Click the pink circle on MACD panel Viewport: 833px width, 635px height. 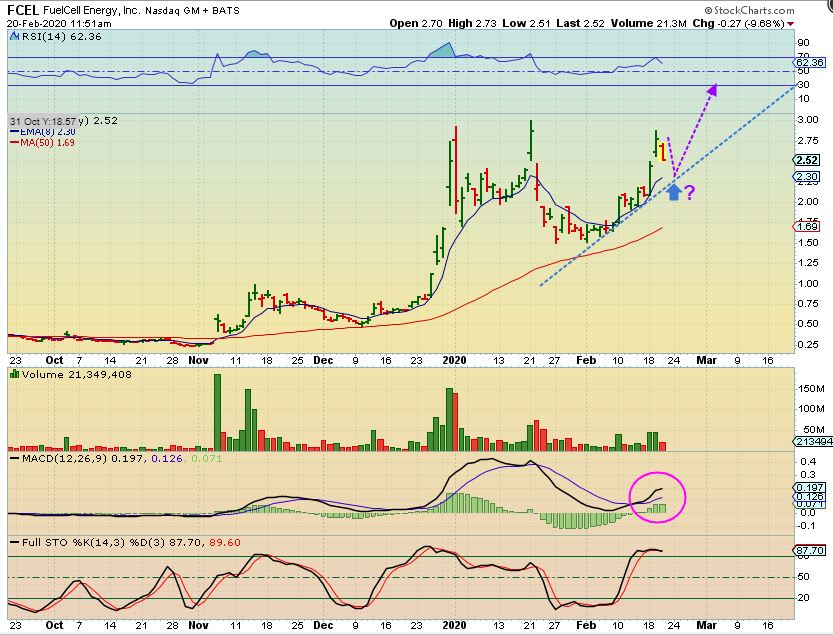point(657,494)
